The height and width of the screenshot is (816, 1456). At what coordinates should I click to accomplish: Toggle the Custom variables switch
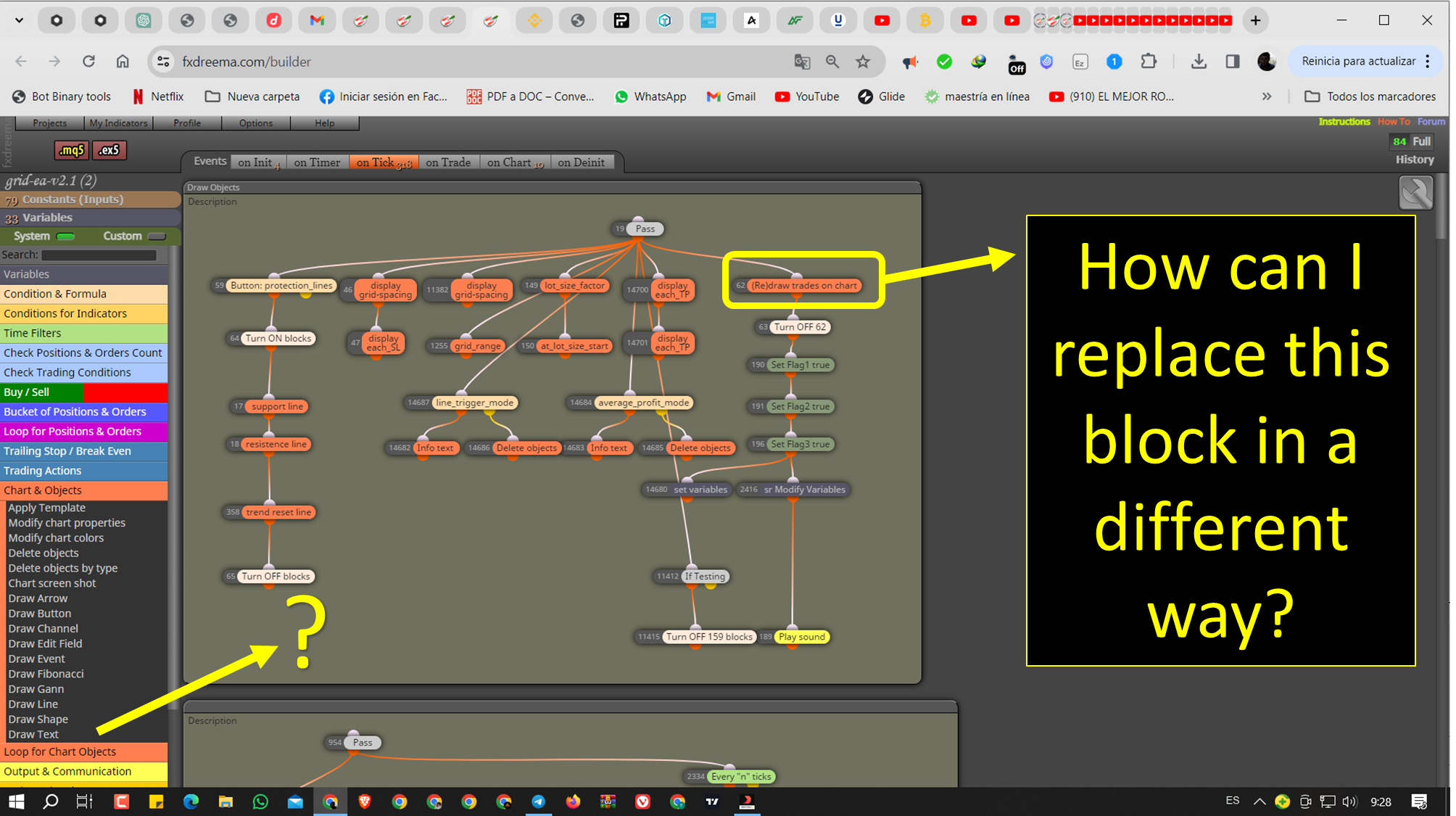coord(157,236)
